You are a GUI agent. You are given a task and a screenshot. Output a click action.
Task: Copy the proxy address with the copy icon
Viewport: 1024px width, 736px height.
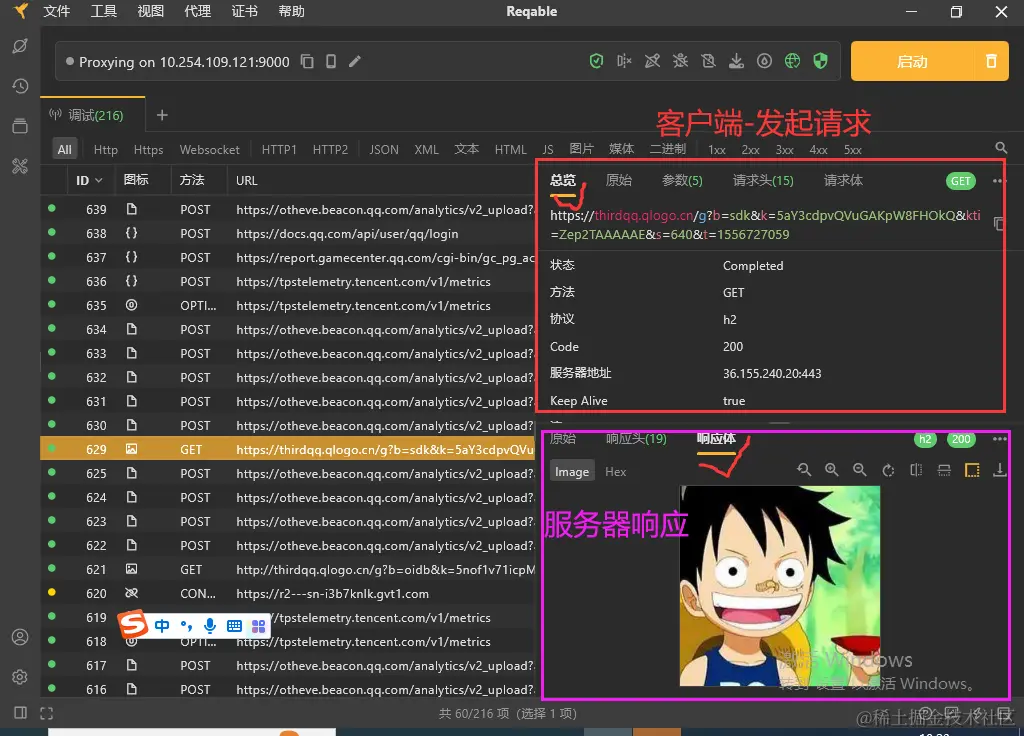click(x=307, y=61)
